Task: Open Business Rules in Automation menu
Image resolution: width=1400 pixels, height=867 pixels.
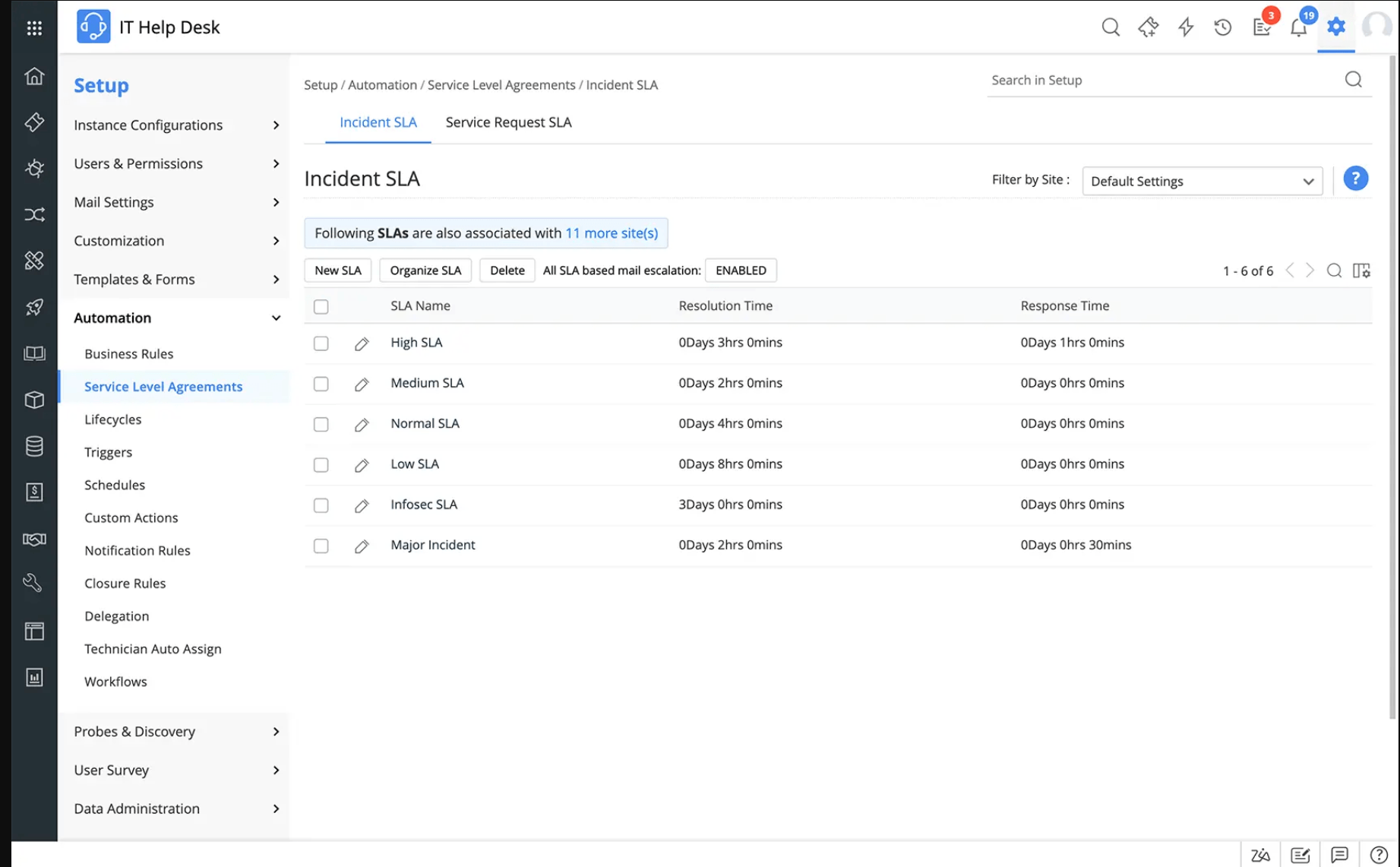Action: coord(128,353)
